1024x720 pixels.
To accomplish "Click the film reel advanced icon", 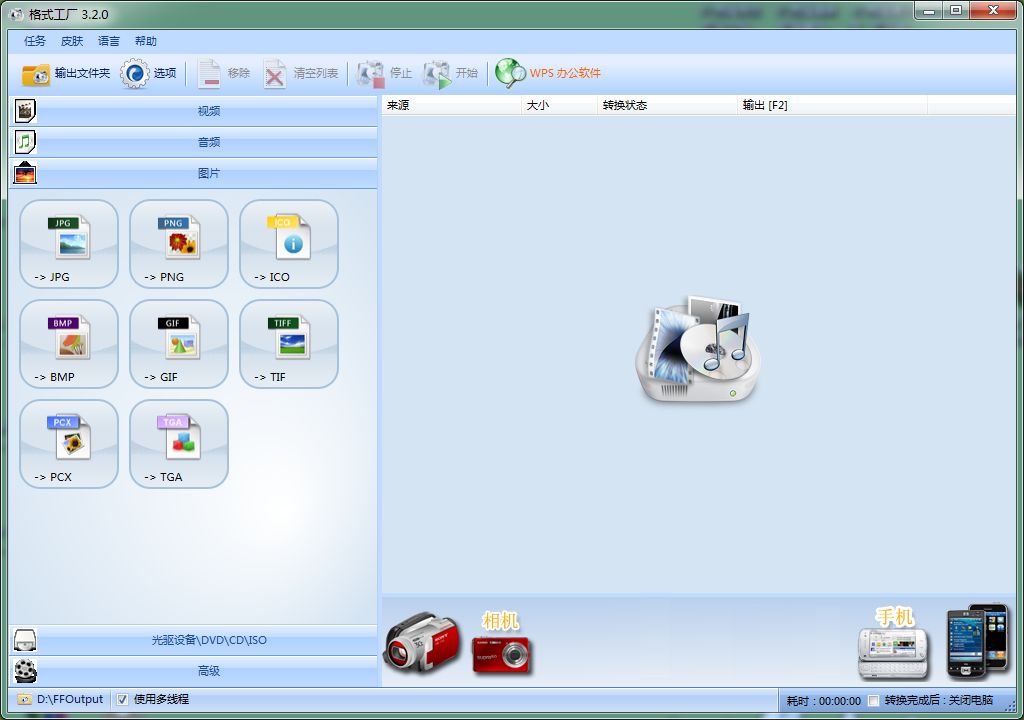I will (x=25, y=671).
